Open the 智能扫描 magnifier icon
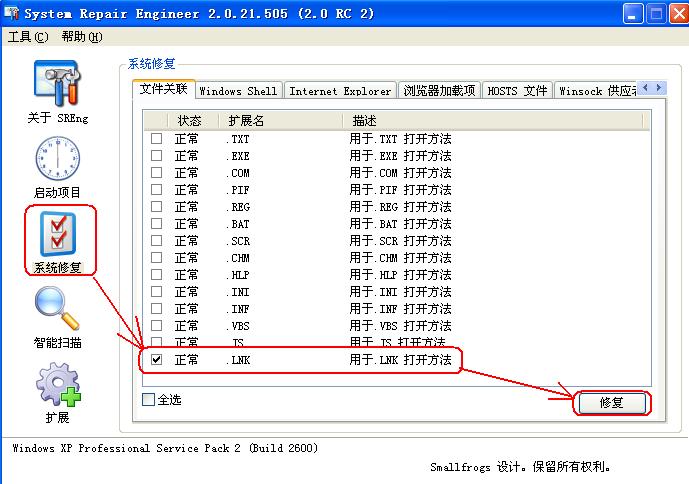Image resolution: width=689 pixels, height=484 pixels. [x=58, y=308]
